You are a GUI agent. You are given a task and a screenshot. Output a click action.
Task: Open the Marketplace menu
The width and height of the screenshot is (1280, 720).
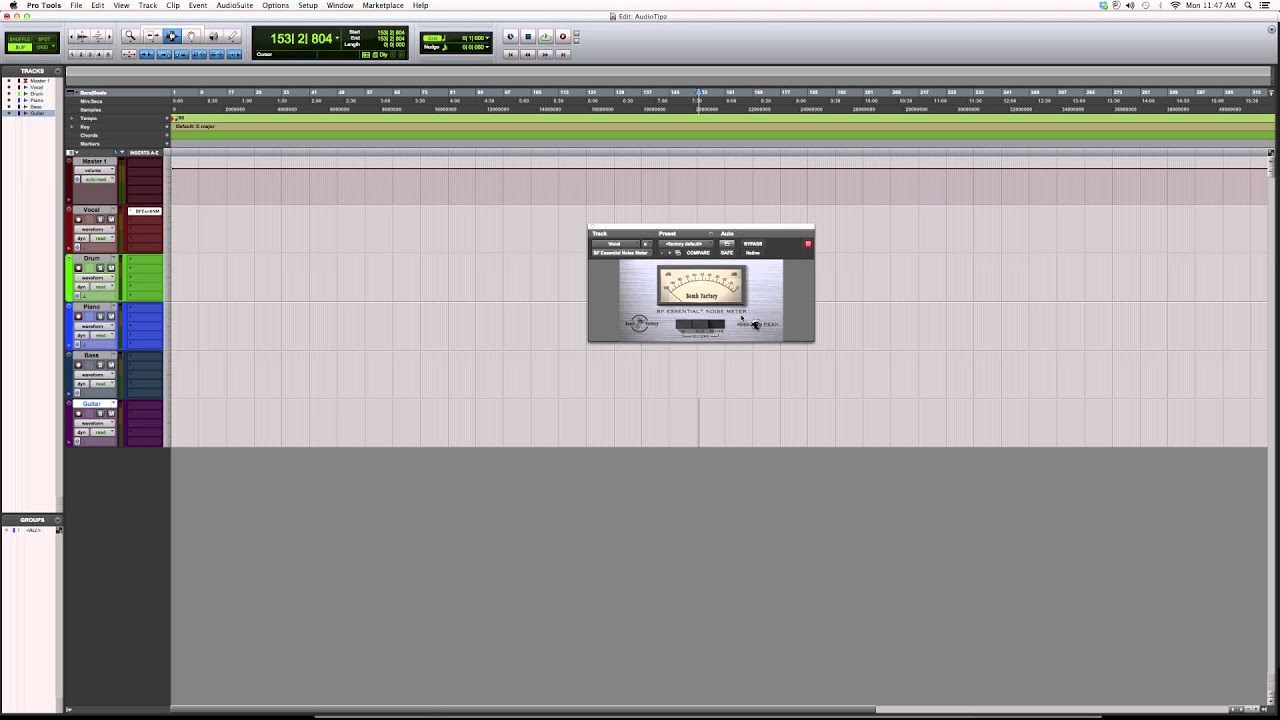pyautogui.click(x=383, y=5)
